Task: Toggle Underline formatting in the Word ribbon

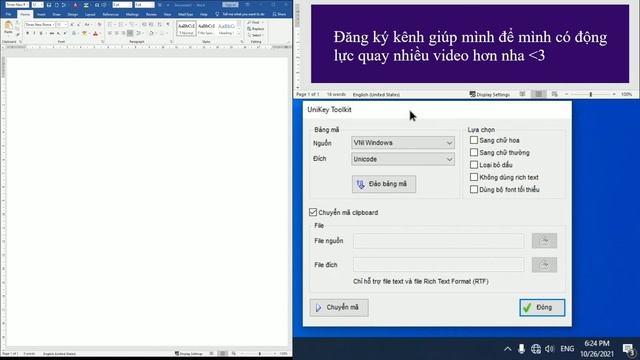Action: coord(41,33)
